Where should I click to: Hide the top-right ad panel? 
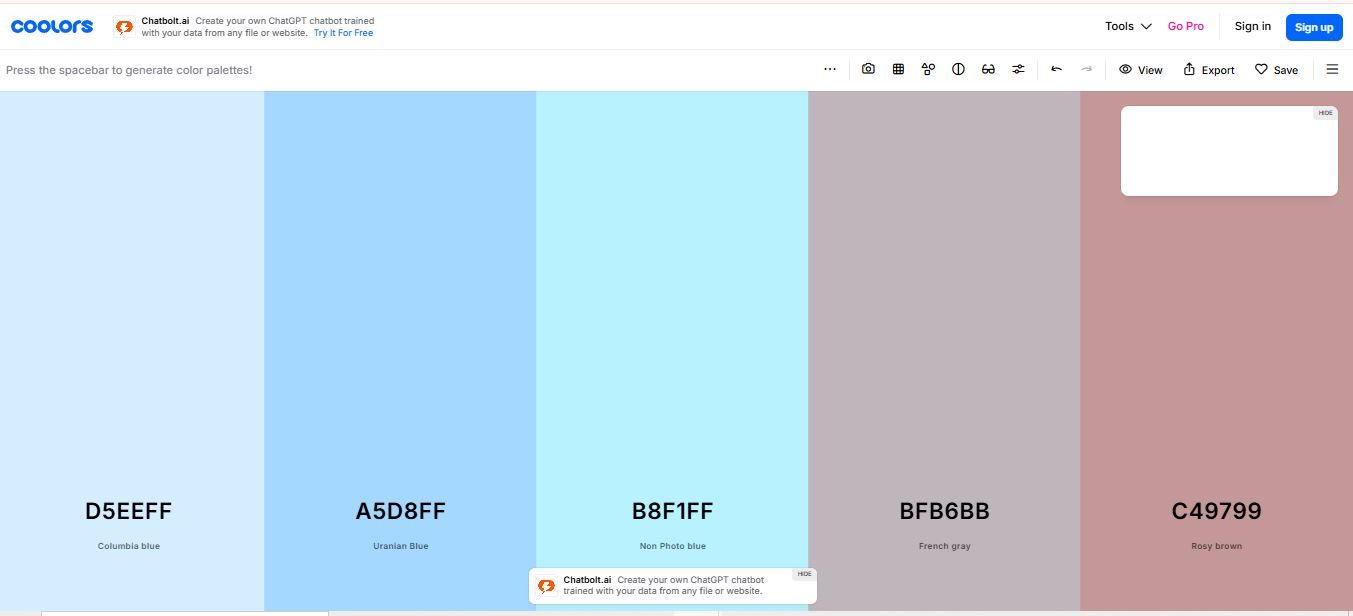click(x=1325, y=113)
